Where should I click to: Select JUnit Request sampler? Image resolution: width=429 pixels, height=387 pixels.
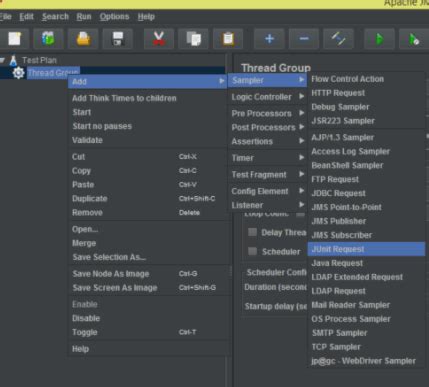pyautogui.click(x=366, y=249)
